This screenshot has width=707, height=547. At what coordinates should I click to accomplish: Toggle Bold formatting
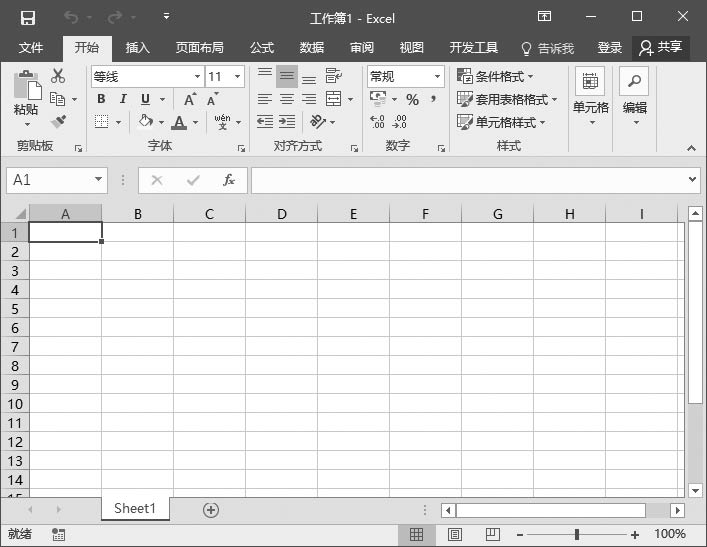tap(101, 99)
